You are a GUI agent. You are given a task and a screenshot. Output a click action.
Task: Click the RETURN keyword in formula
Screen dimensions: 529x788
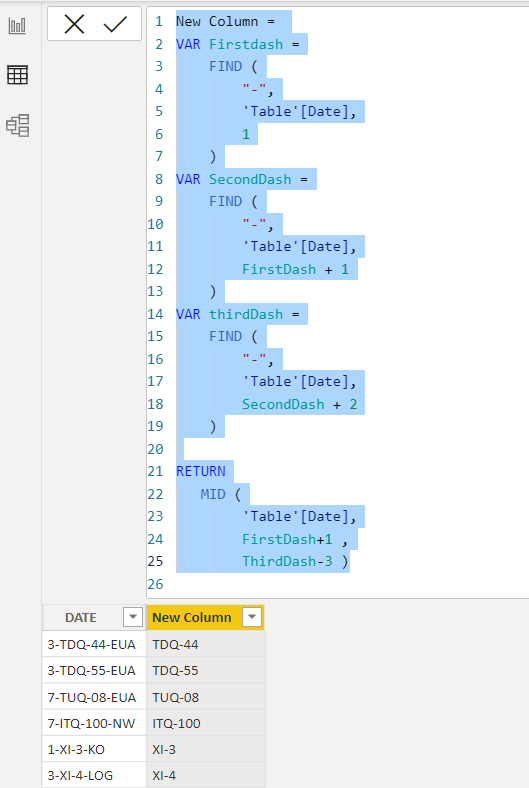coord(200,471)
